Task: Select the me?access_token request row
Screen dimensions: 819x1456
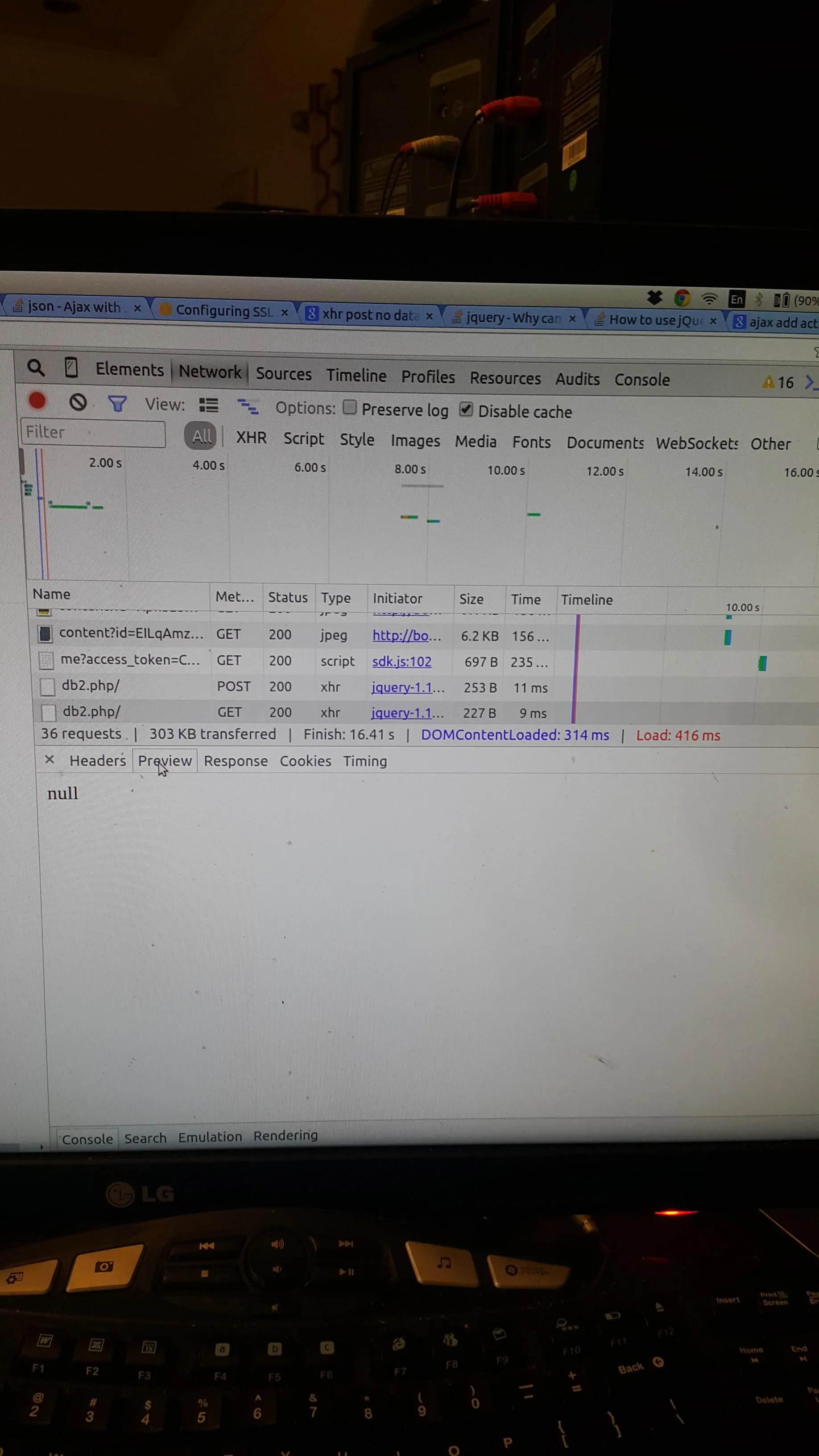Action: click(x=426, y=661)
